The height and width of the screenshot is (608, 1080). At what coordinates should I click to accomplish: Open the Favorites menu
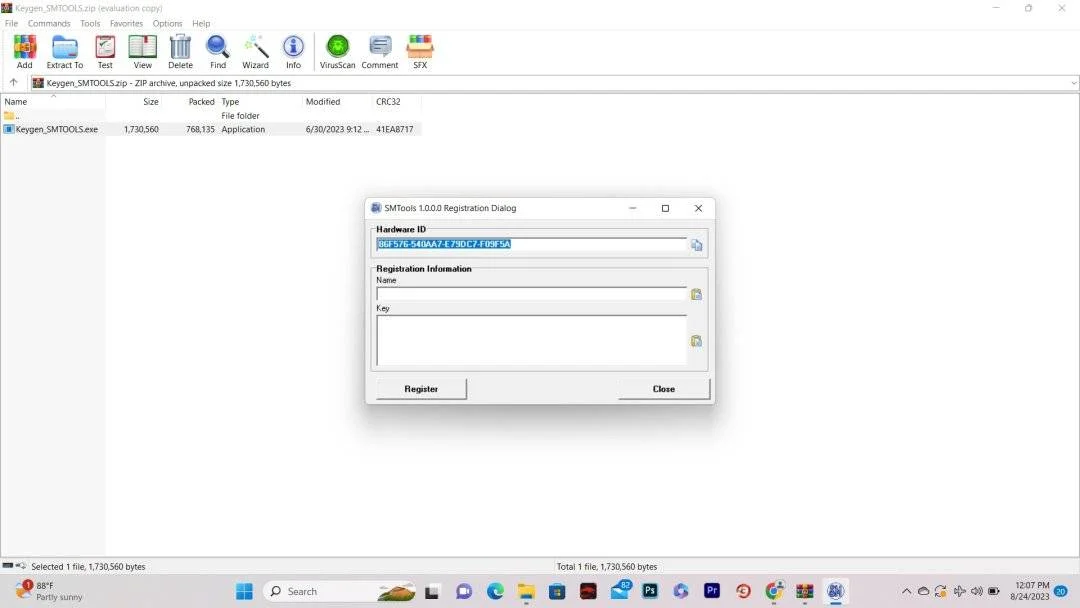(127, 23)
